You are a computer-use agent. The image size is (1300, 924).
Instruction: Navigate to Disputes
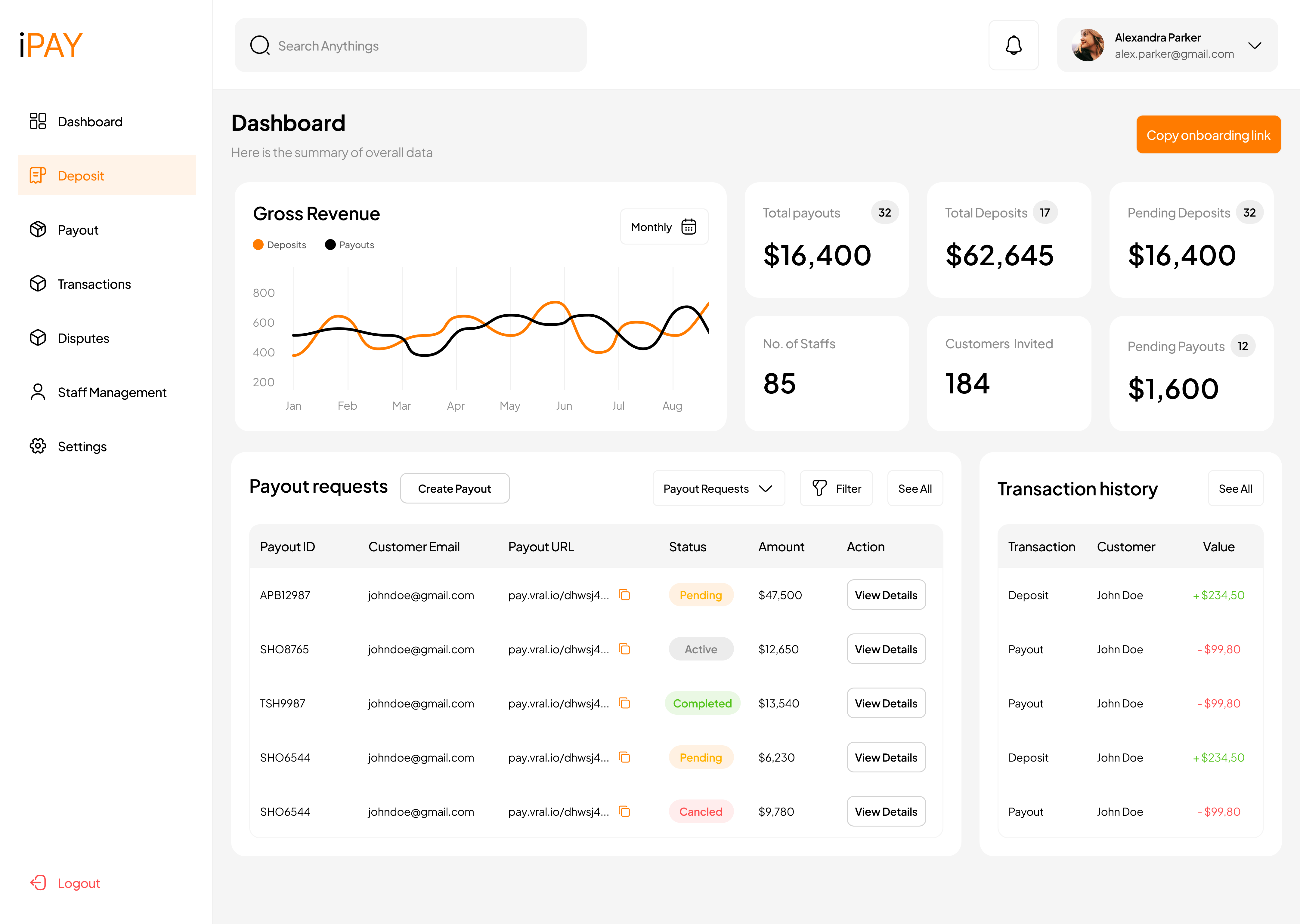pos(83,338)
